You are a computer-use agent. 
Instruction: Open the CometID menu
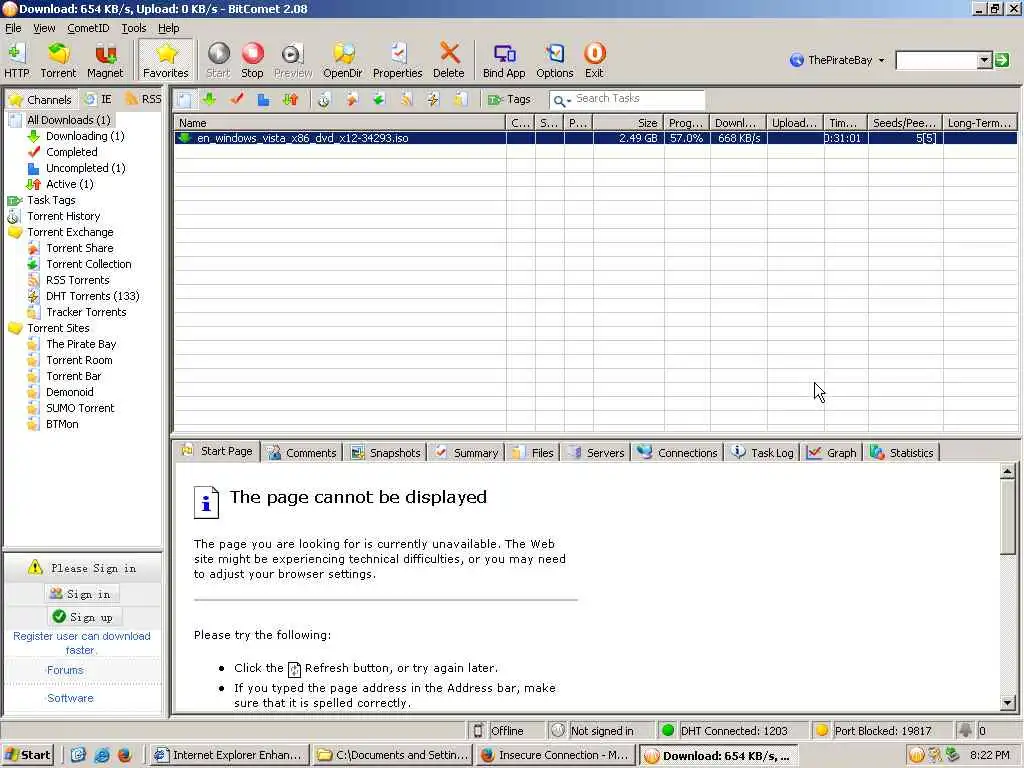pos(88,28)
